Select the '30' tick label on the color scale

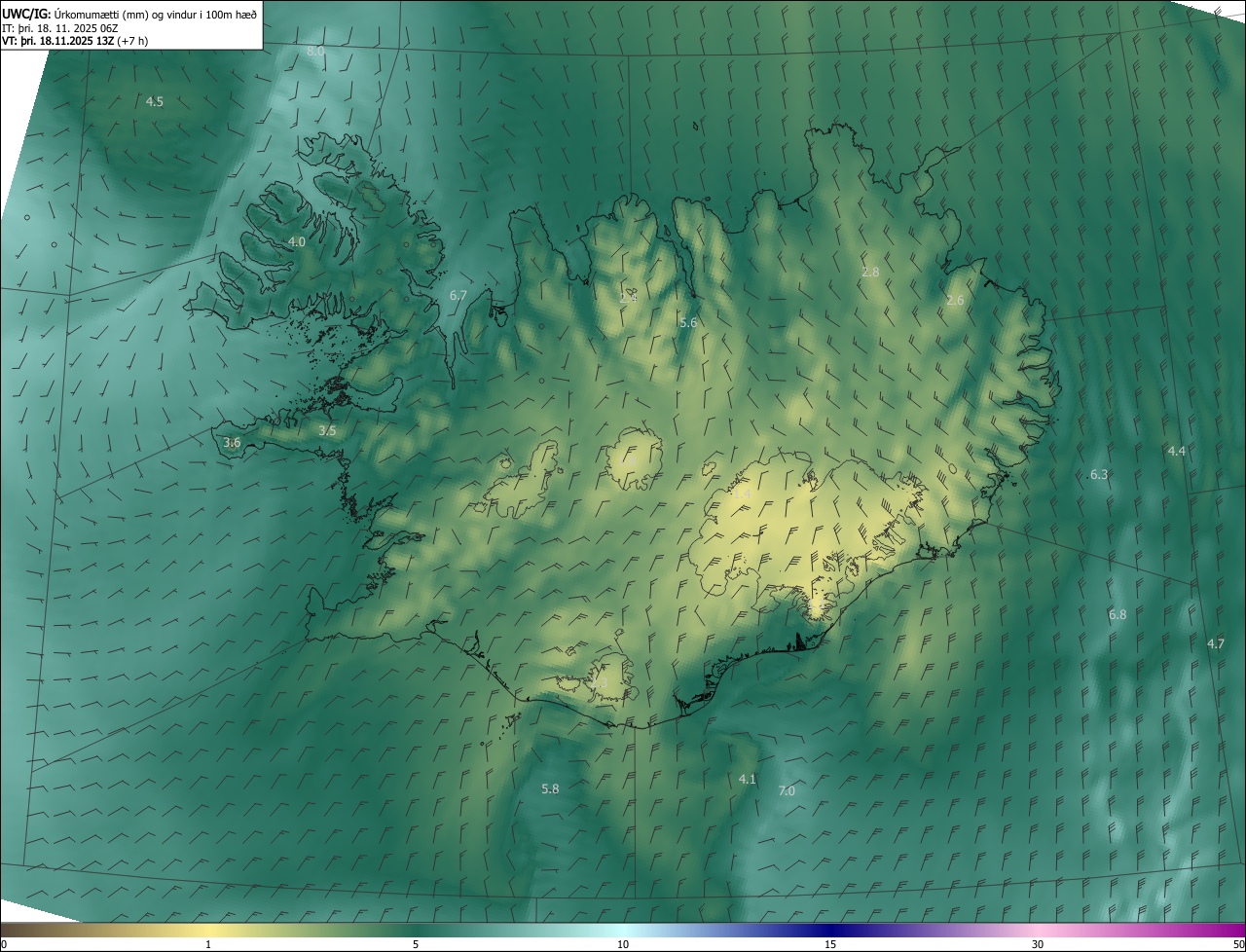click(x=1038, y=944)
